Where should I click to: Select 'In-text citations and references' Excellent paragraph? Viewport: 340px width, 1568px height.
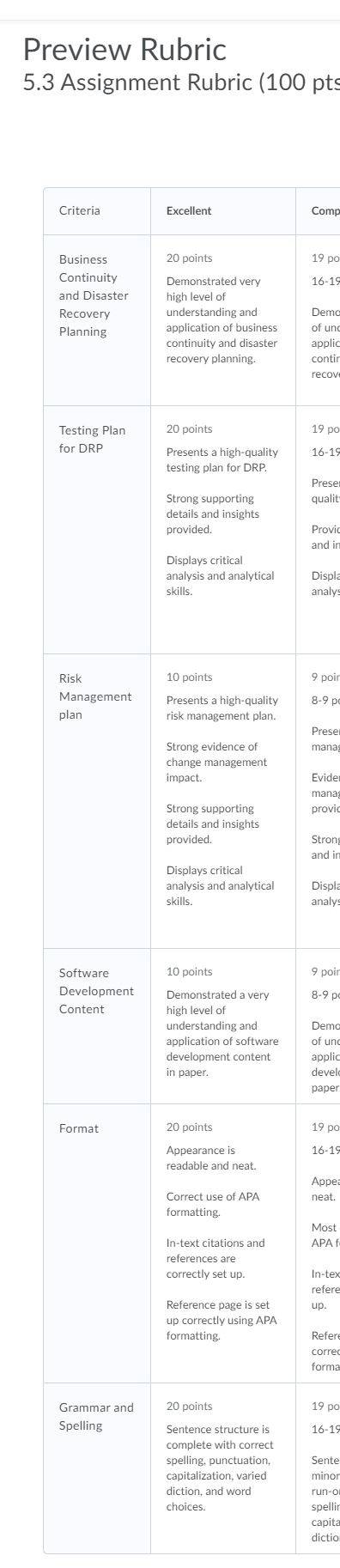[216, 1258]
